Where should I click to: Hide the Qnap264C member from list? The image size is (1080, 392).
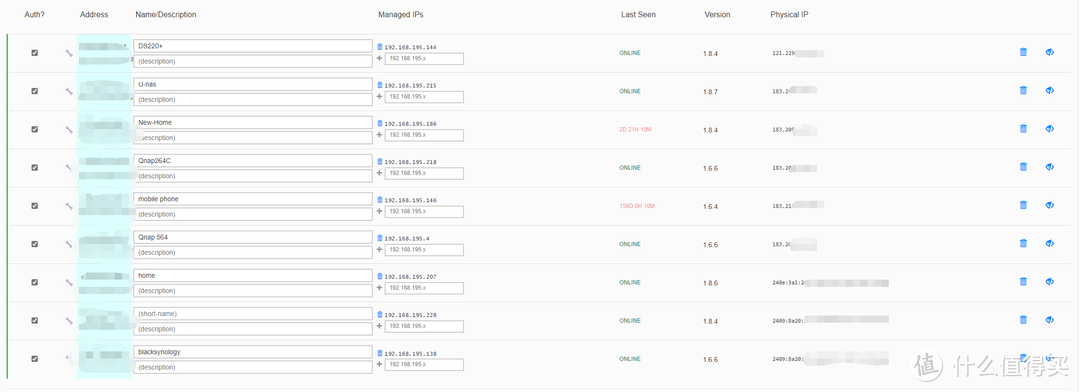point(1050,167)
